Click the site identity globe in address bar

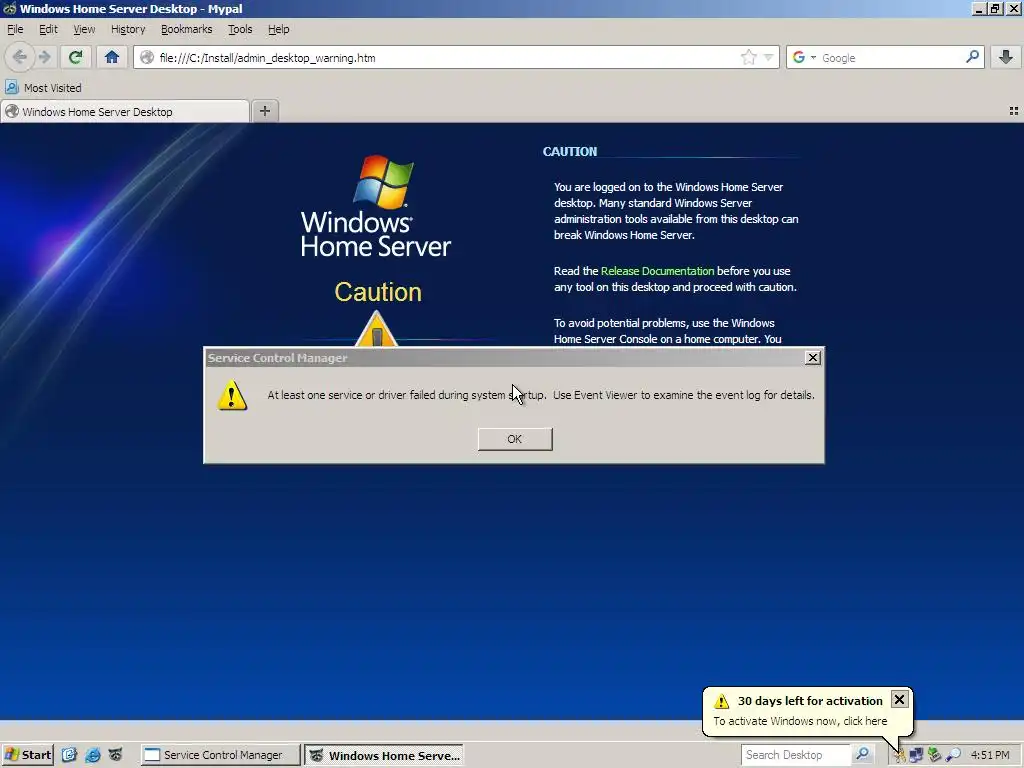tap(148, 57)
